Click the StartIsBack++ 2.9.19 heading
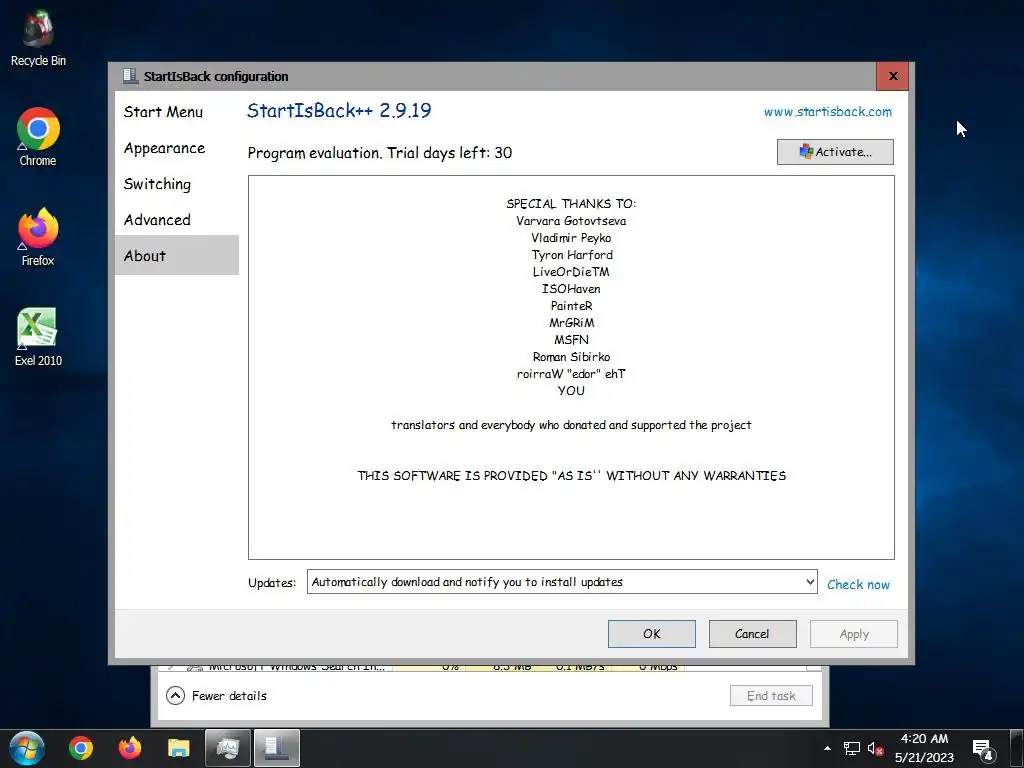1024x768 pixels. point(339,110)
